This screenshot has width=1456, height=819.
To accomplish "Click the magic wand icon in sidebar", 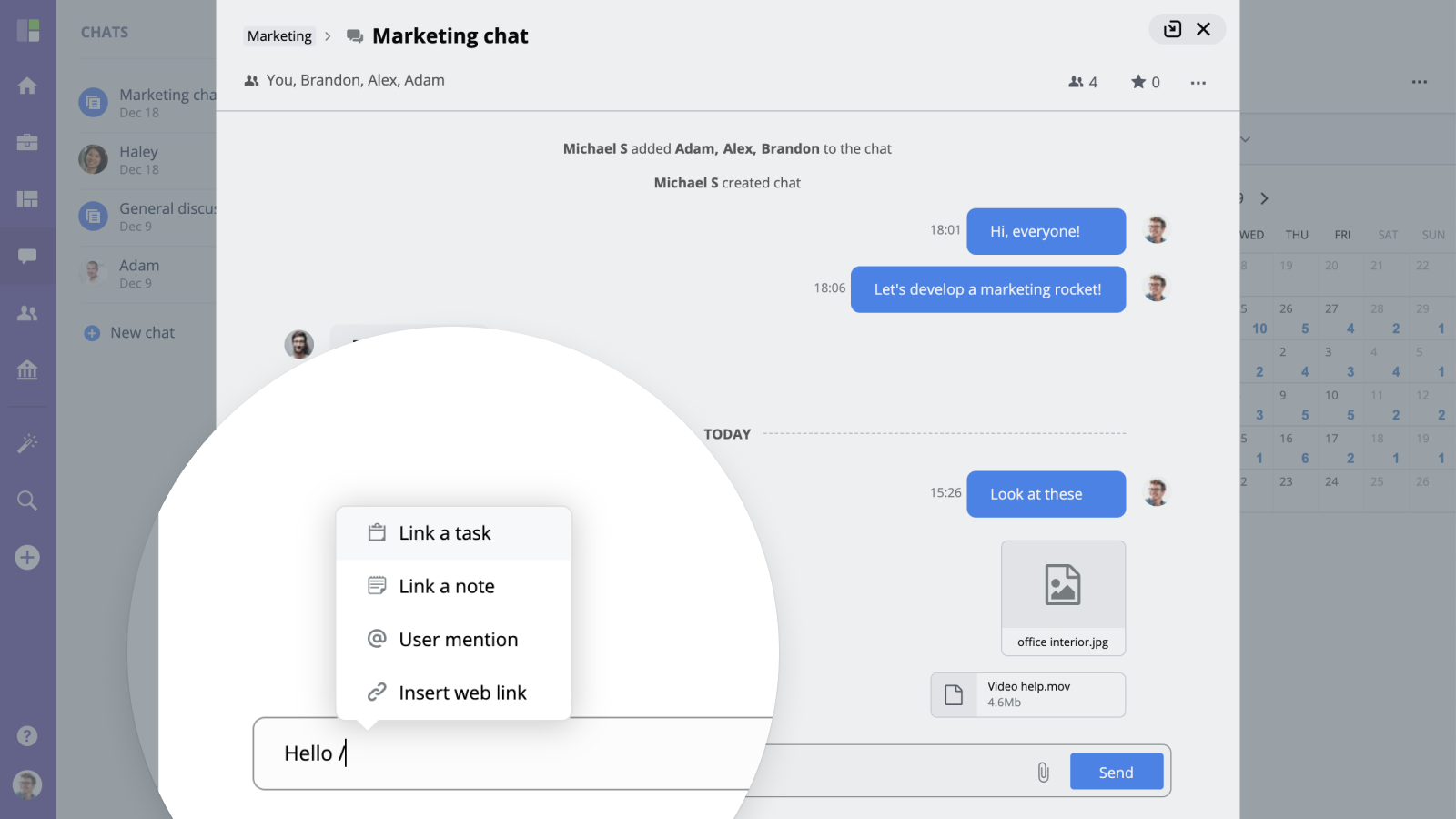I will point(27,443).
